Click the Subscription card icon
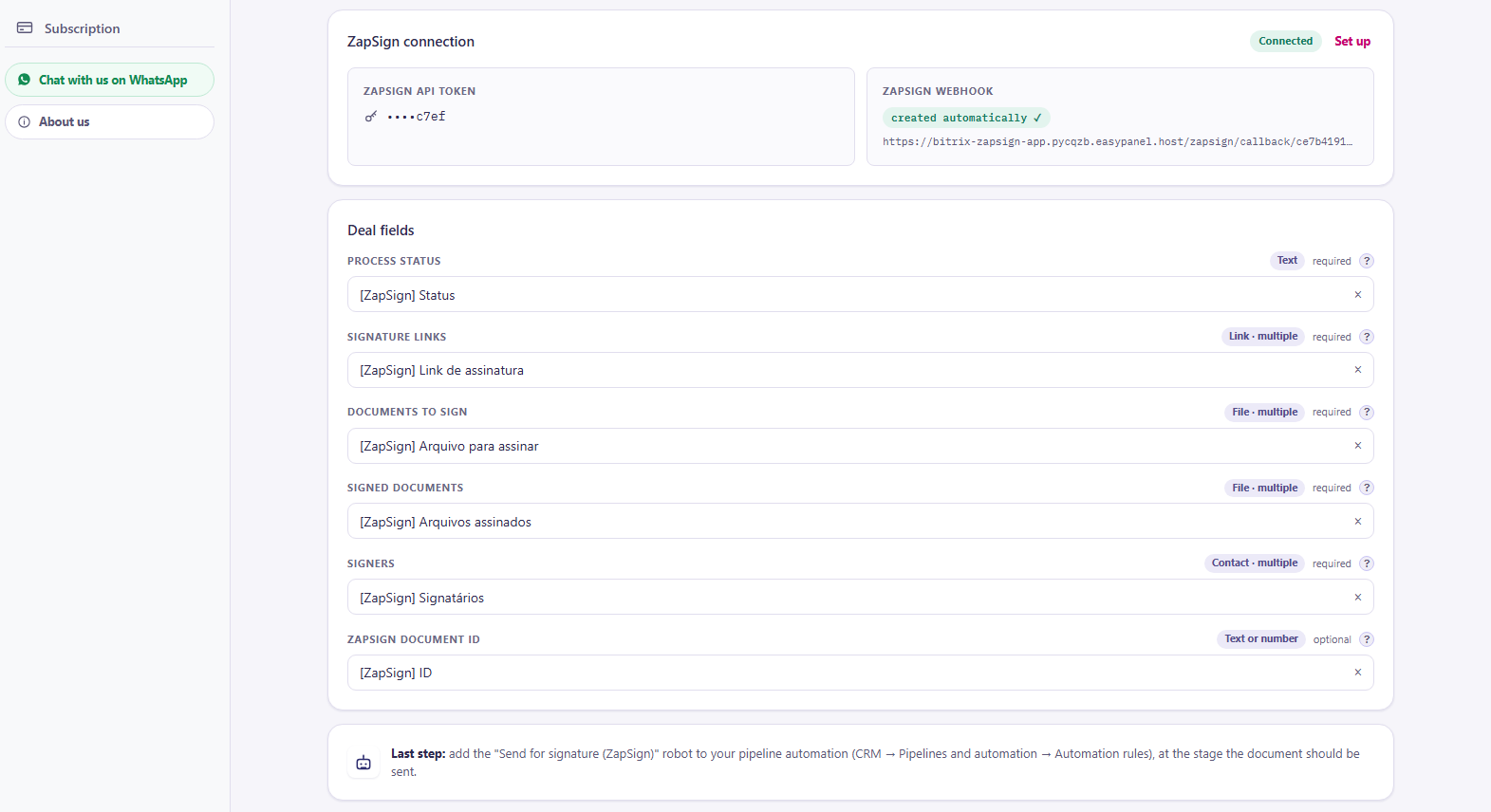The width and height of the screenshot is (1491, 812). click(25, 28)
